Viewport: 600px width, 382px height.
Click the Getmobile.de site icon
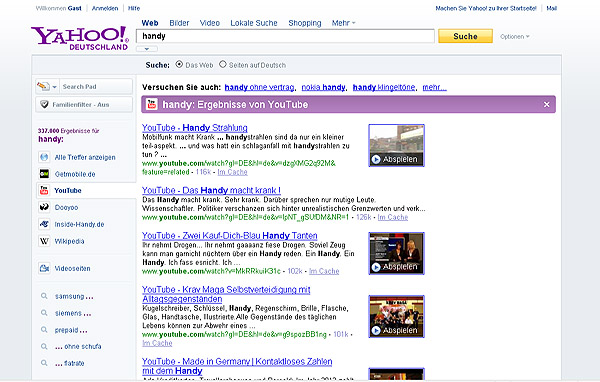click(x=44, y=174)
